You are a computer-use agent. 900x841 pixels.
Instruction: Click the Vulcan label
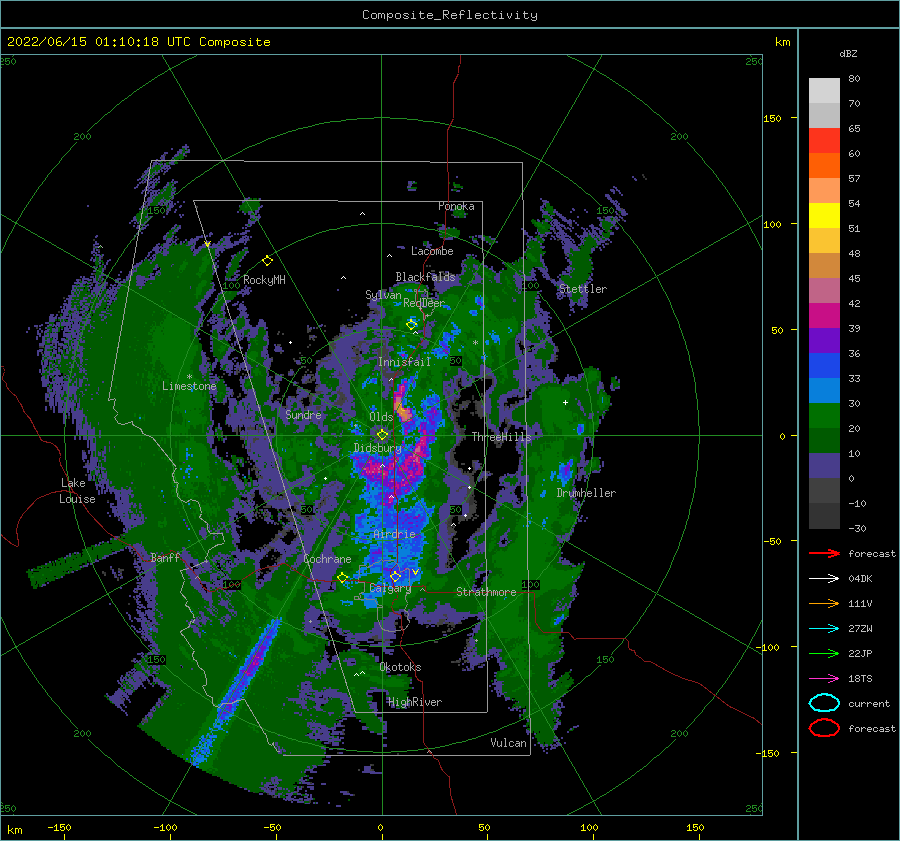point(508,743)
